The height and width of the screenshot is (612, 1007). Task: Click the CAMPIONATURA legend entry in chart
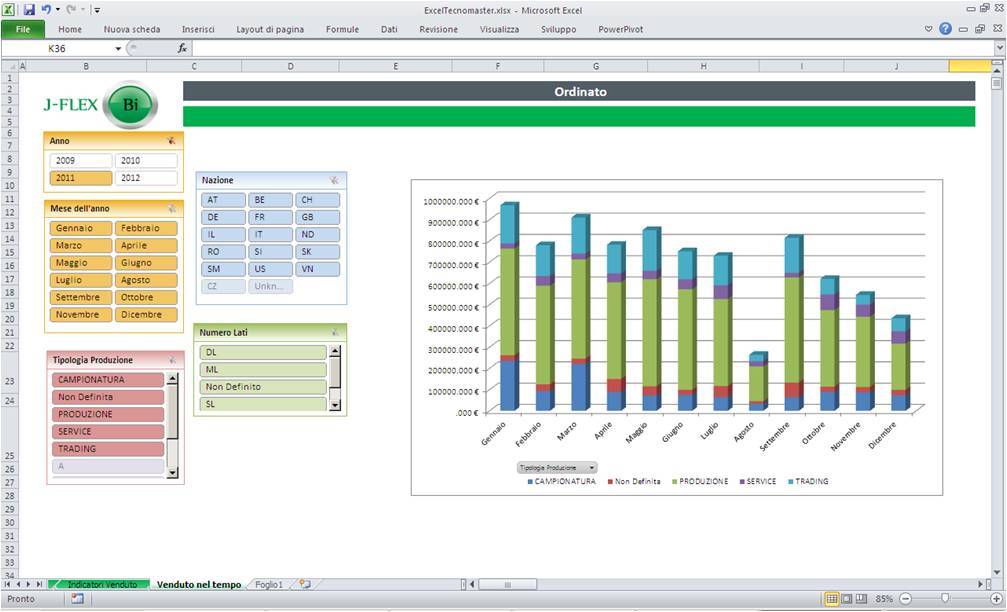point(561,481)
